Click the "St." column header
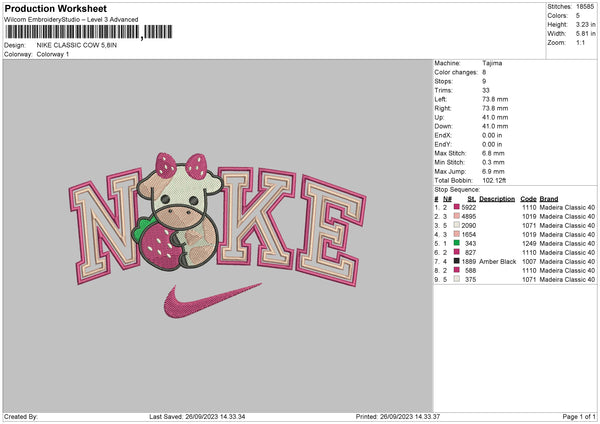This screenshot has width=600, height=424. [x=472, y=199]
